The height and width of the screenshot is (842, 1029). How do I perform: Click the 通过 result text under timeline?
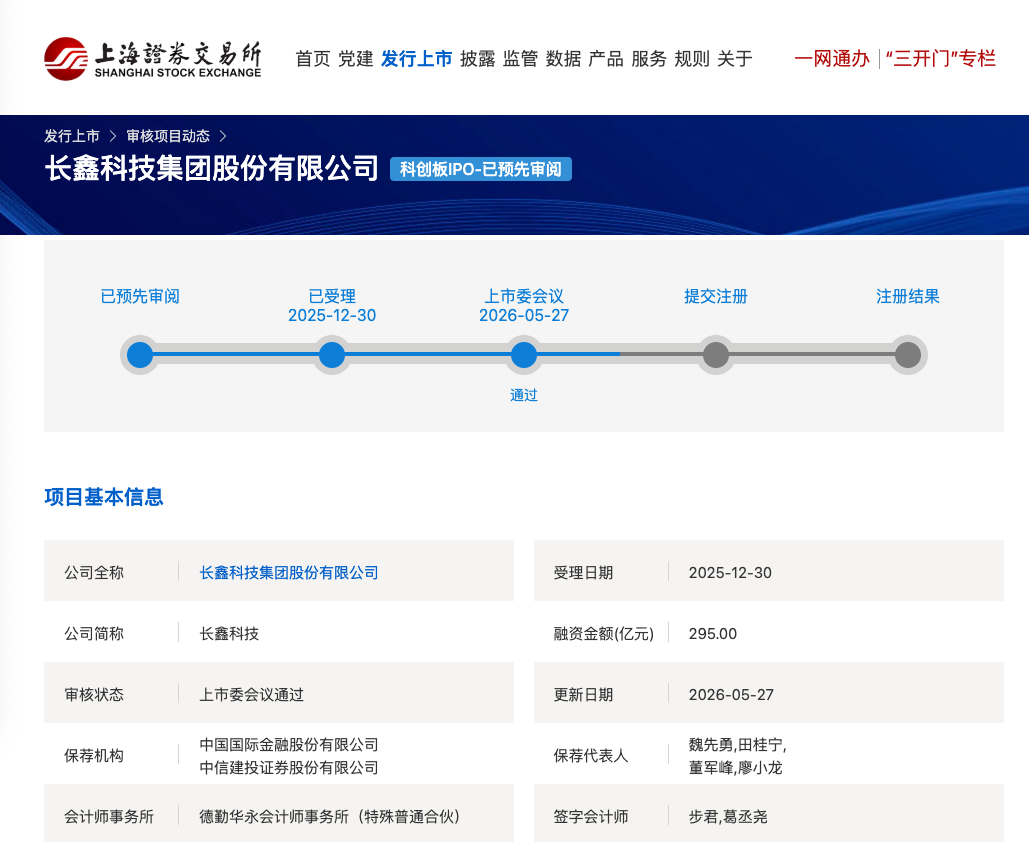(524, 395)
